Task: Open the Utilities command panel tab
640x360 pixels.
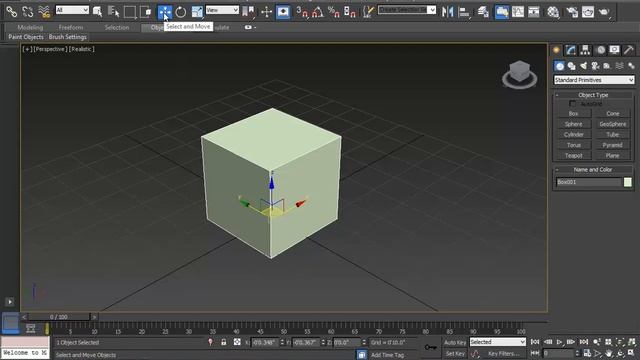Action: (x=629, y=50)
